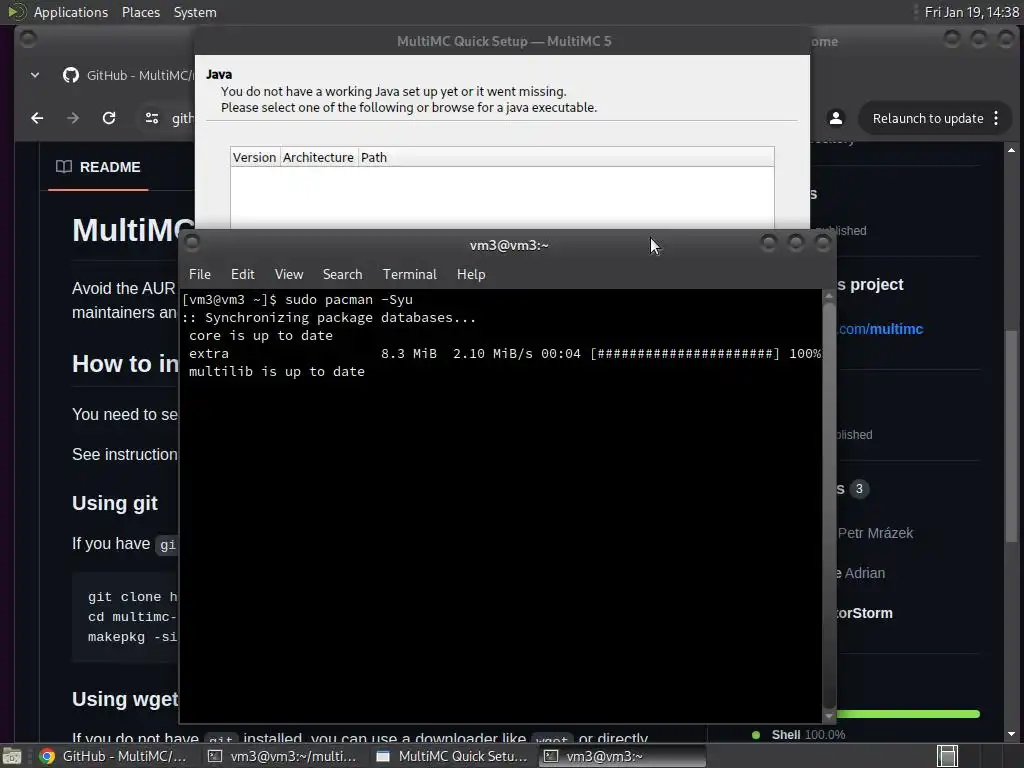Click the Java heading in Quick Setup
Image resolution: width=1024 pixels, height=768 pixels.
pyautogui.click(x=219, y=74)
